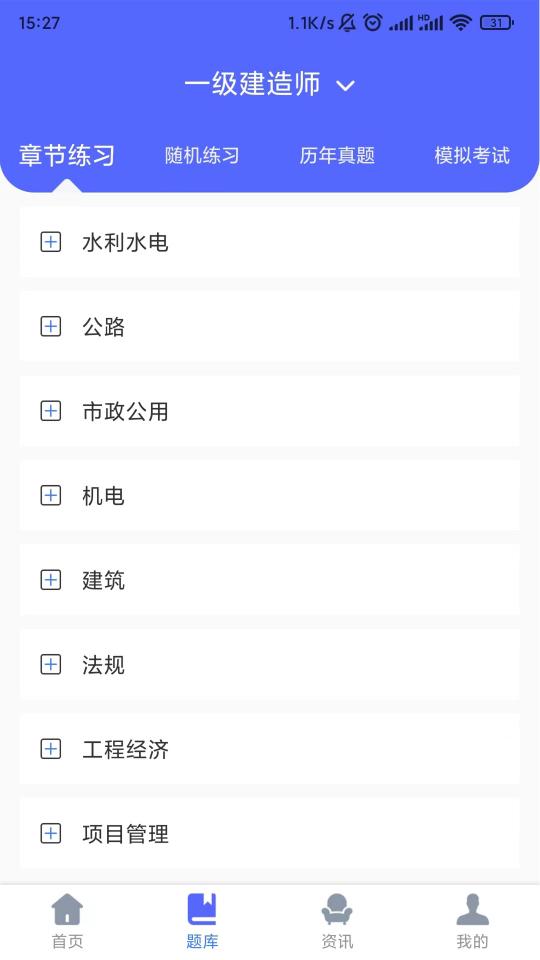
Task: Tap the battery indicator icon
Action: click(x=497, y=23)
